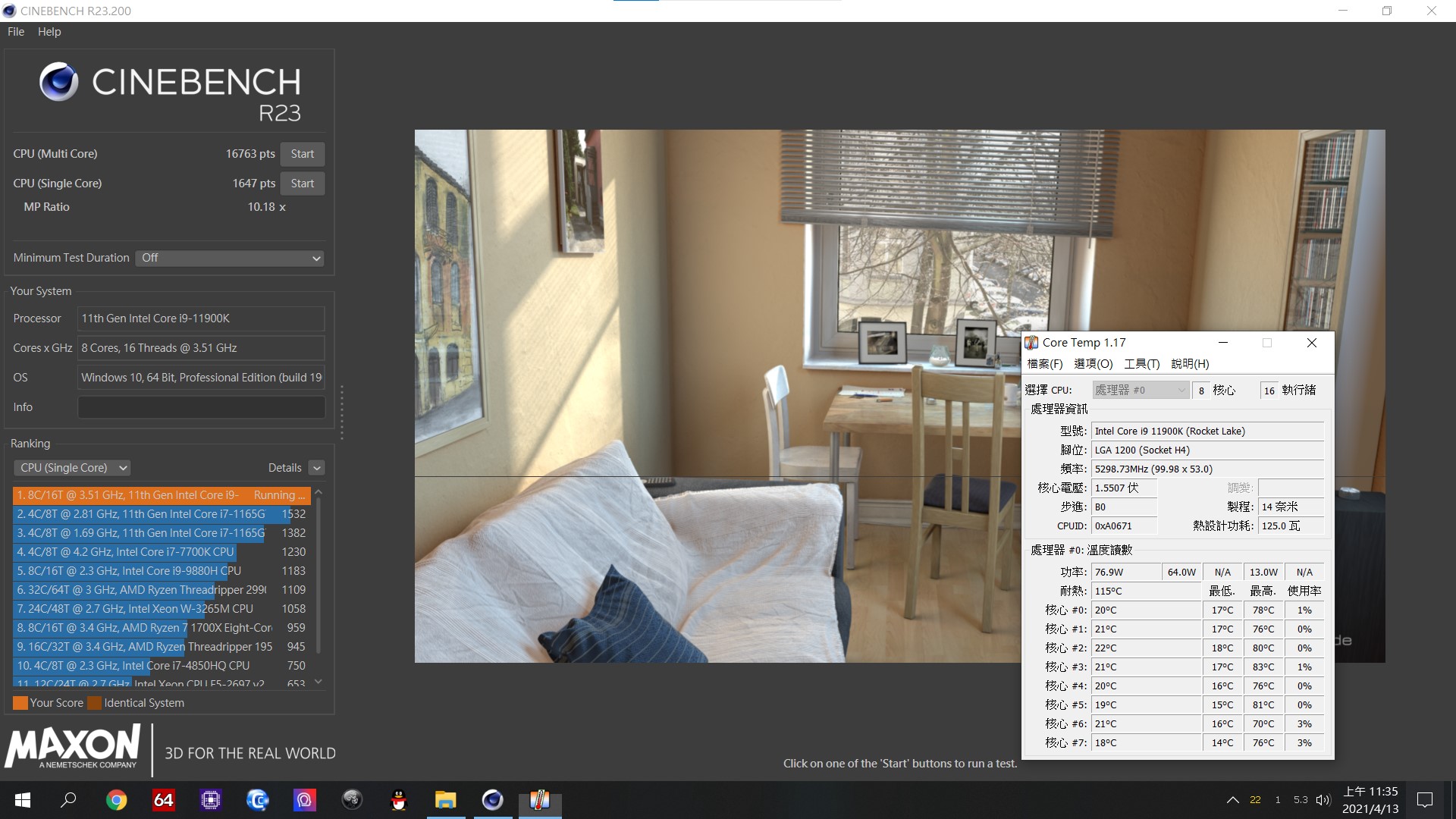
Task: Open the gray sphere taskbar icon
Action: coord(352,800)
